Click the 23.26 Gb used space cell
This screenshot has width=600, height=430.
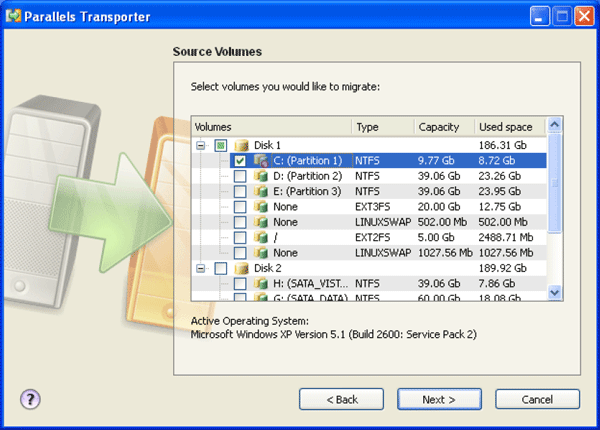(500, 176)
